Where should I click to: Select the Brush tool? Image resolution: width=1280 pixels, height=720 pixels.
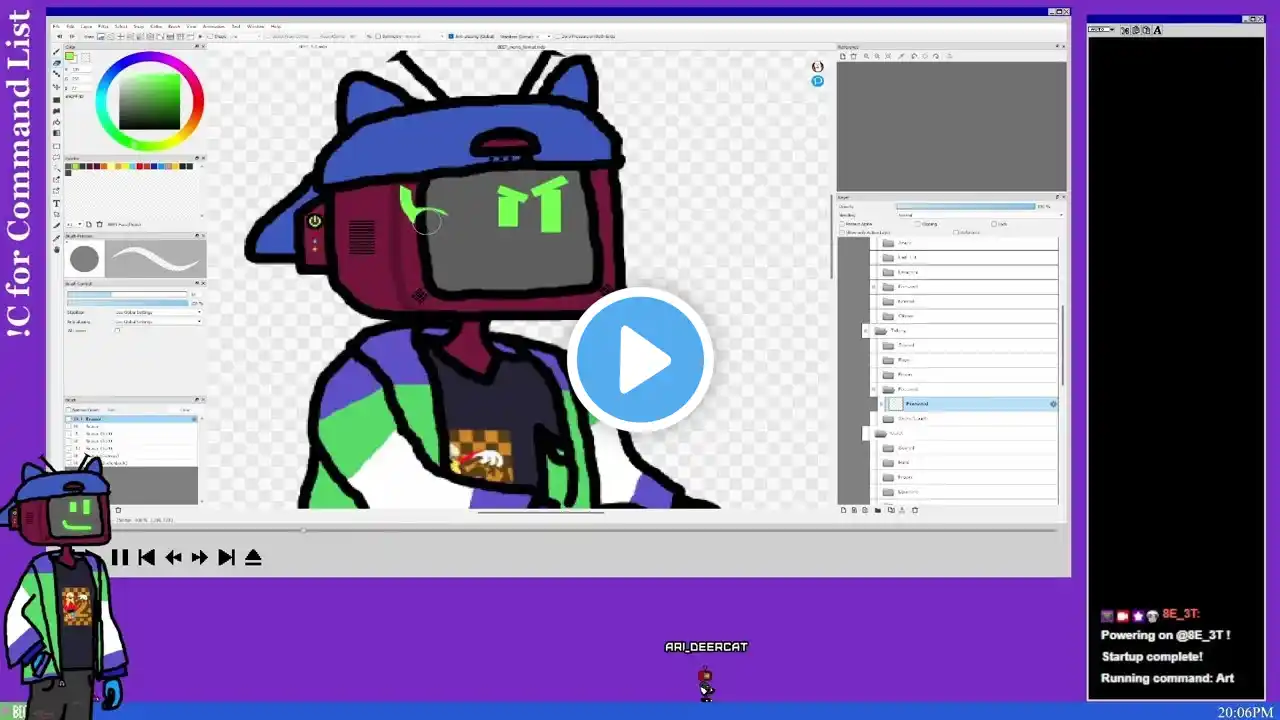pos(57,54)
